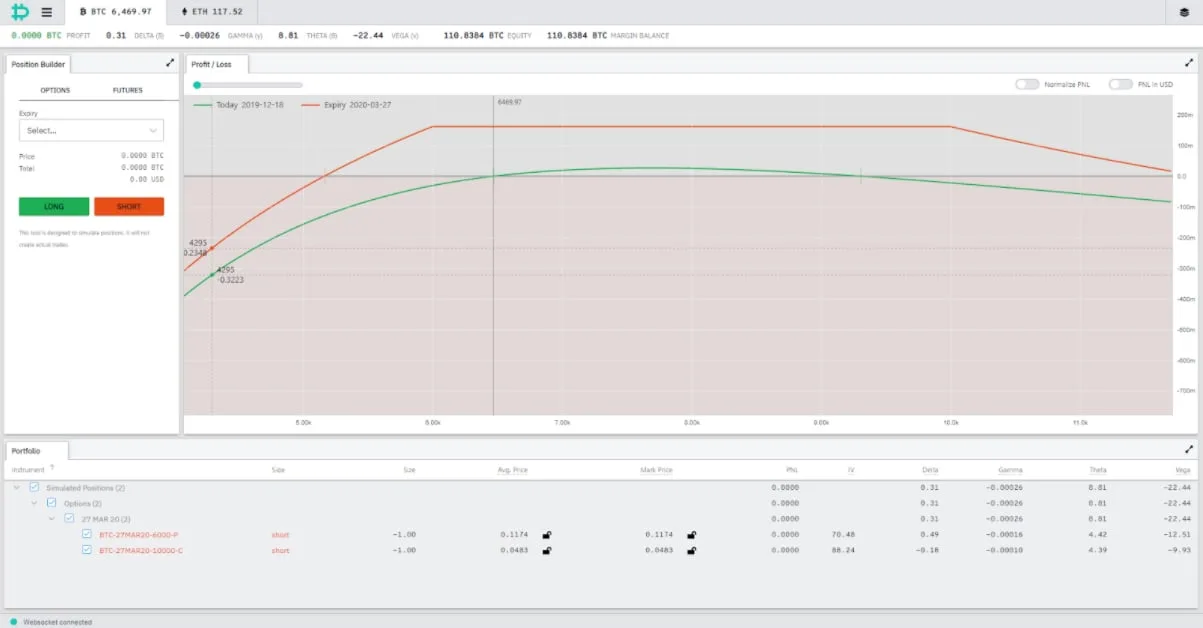Open the layers icon in the top right corner
The width and height of the screenshot is (1203, 628).
[x=1185, y=12]
